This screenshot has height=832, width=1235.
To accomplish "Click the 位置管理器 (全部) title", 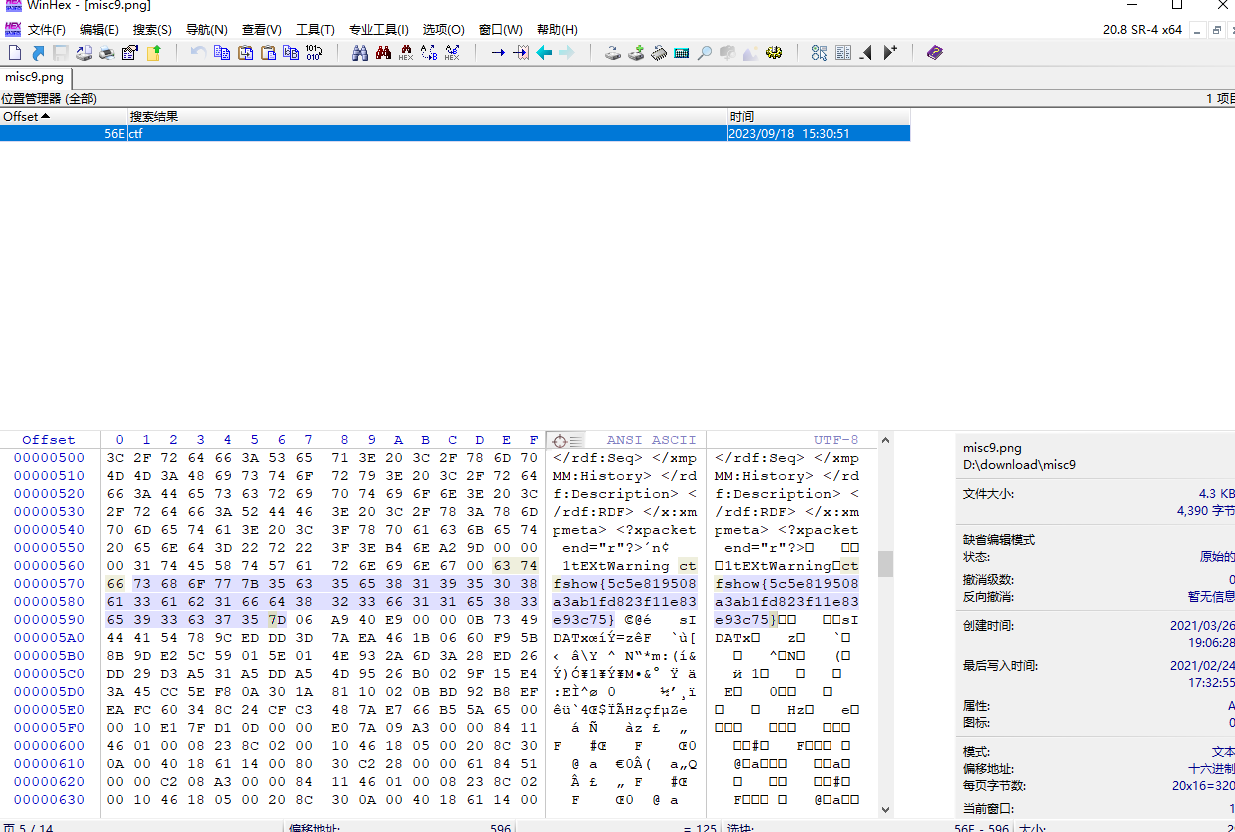I will point(49,99).
